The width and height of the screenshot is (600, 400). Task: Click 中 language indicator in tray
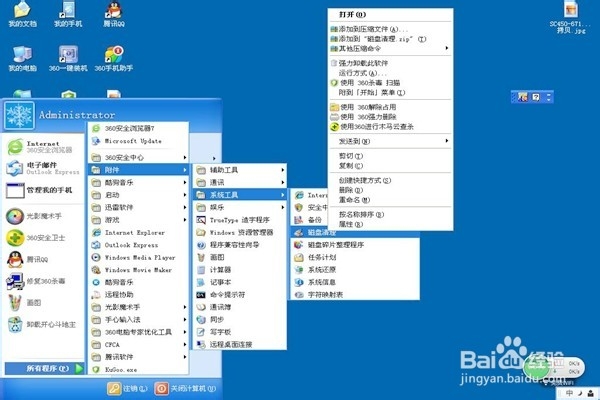pos(569,393)
